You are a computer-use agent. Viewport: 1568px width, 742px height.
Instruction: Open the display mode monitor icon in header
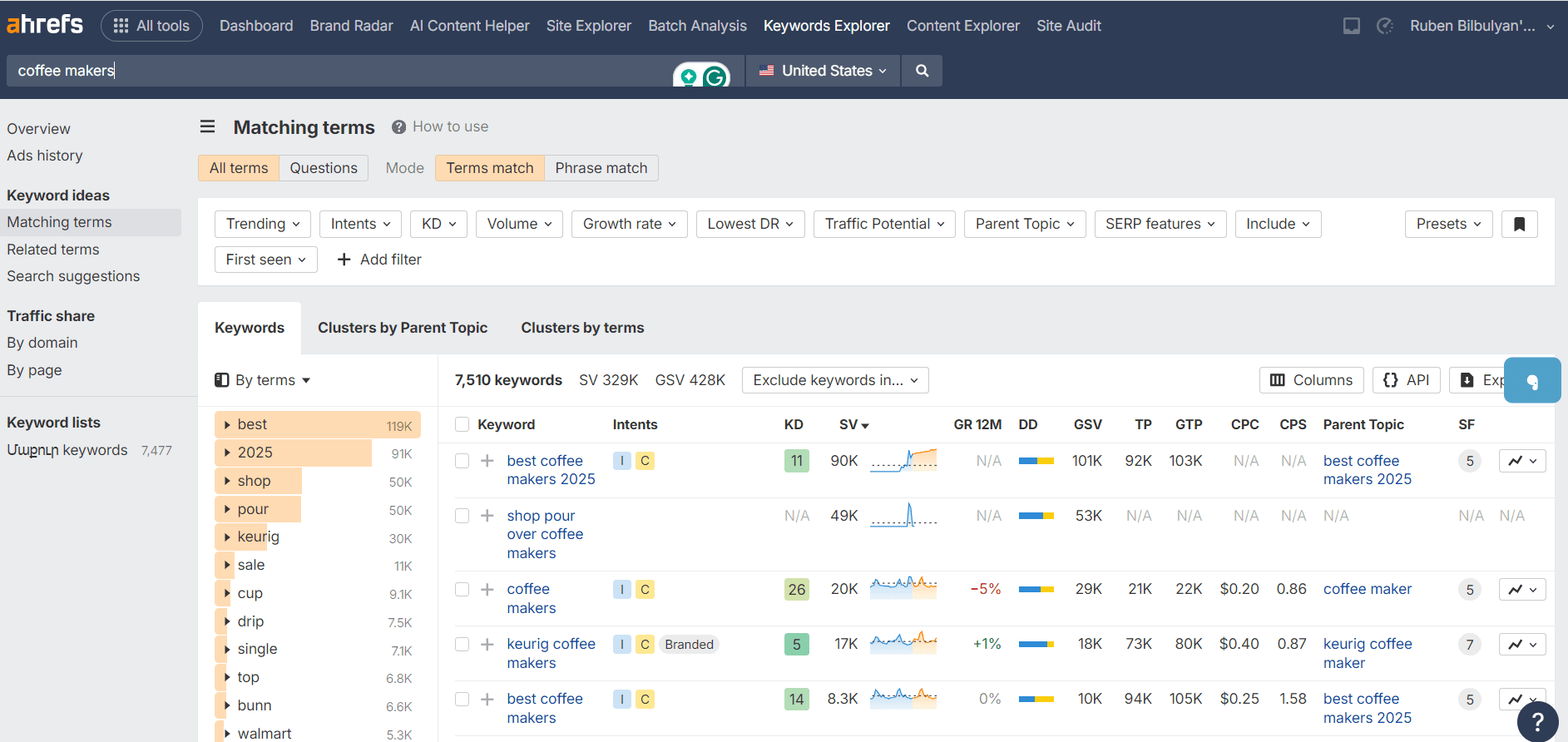click(x=1352, y=26)
